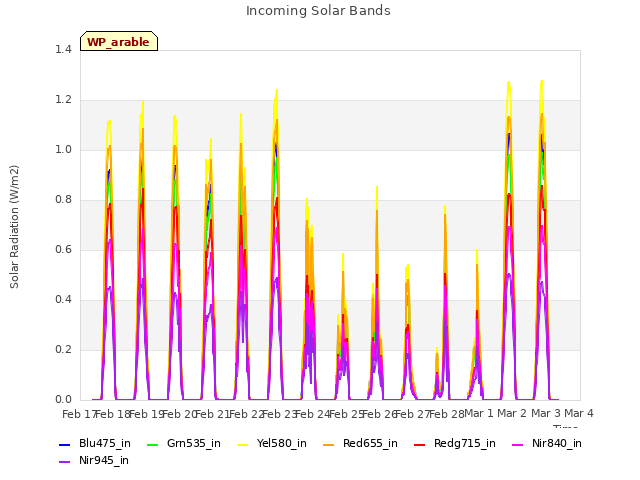Click the yellow Yel580_in legend color marker

pyautogui.click(x=242, y=444)
